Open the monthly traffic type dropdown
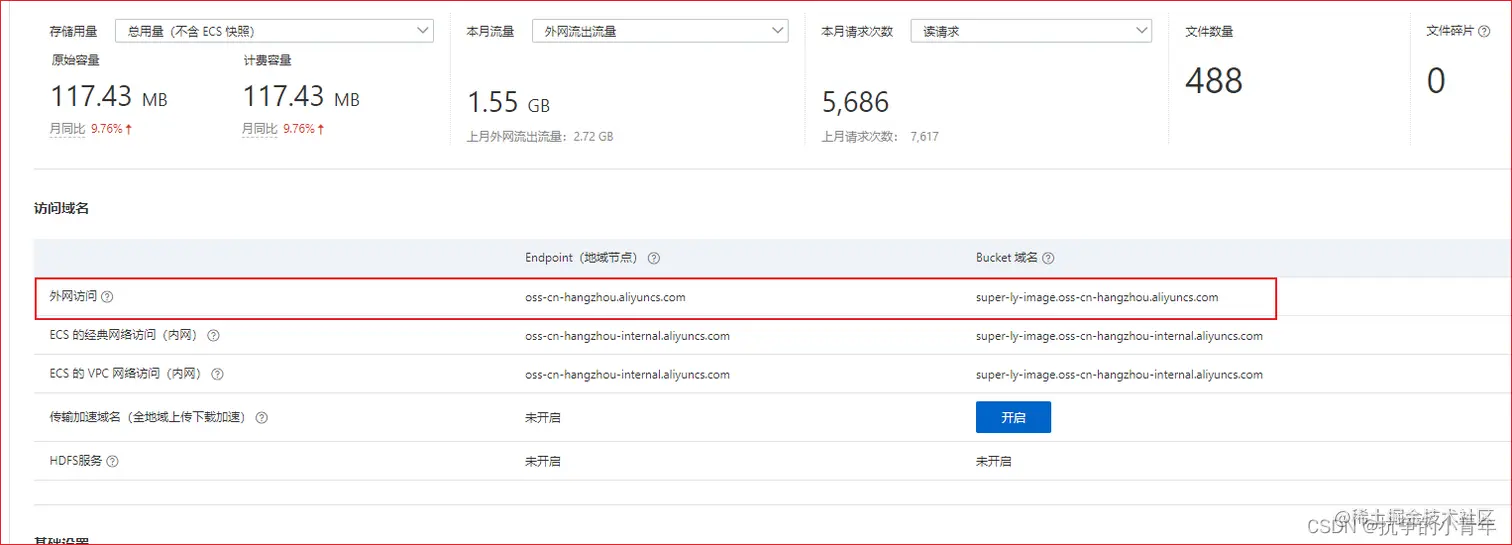The width and height of the screenshot is (1512, 545). (660, 31)
